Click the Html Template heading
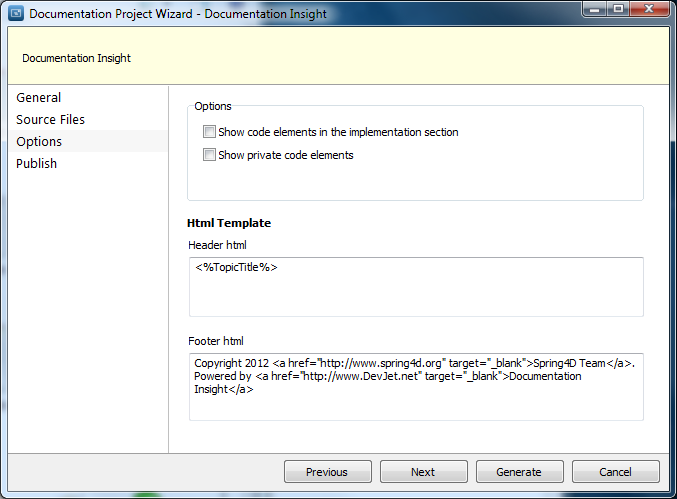Screen dimensions: 677x499 pos(229,223)
